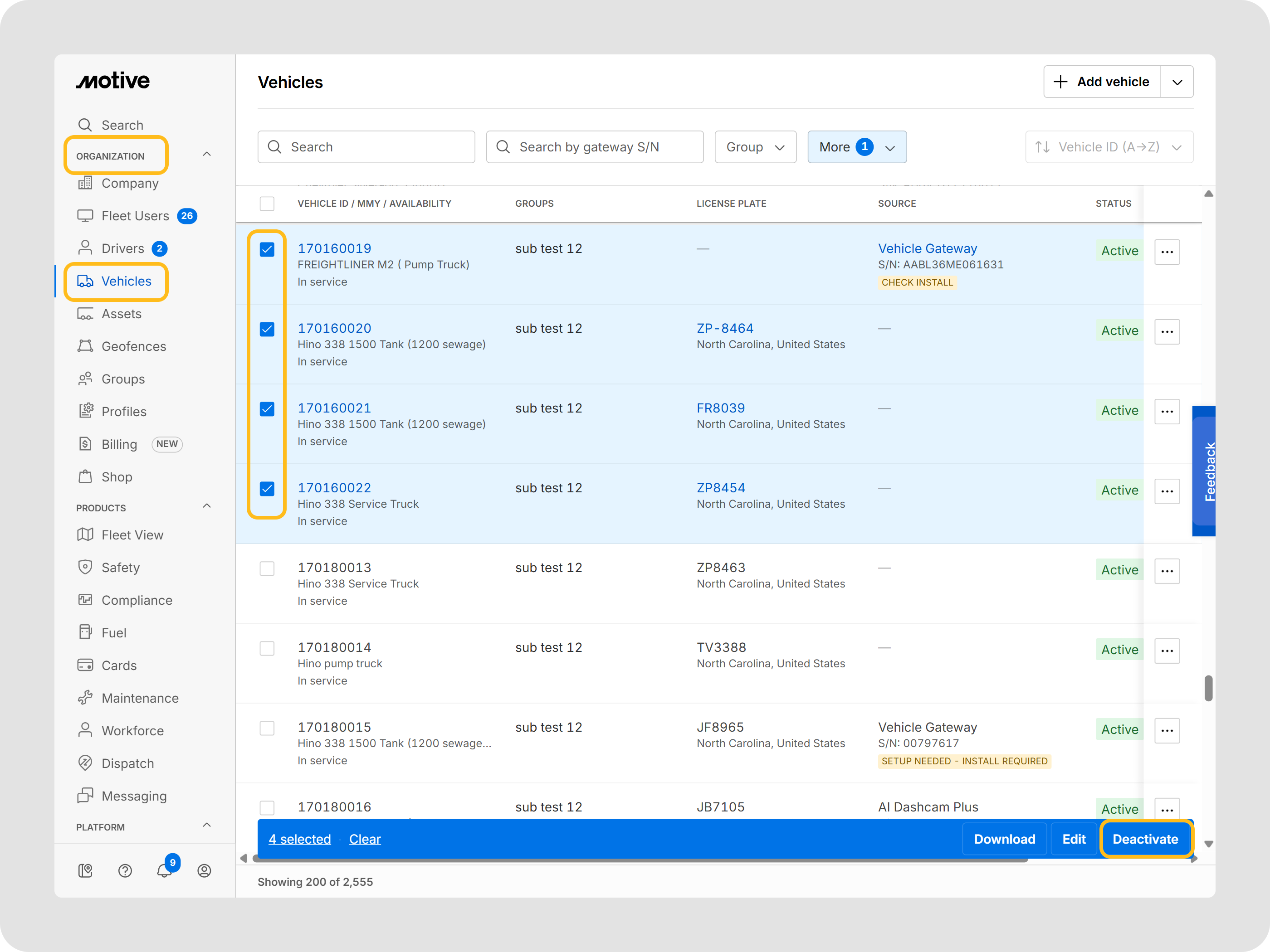Image resolution: width=1270 pixels, height=952 pixels.
Task: Click the notifications bell icon
Action: [x=164, y=870]
